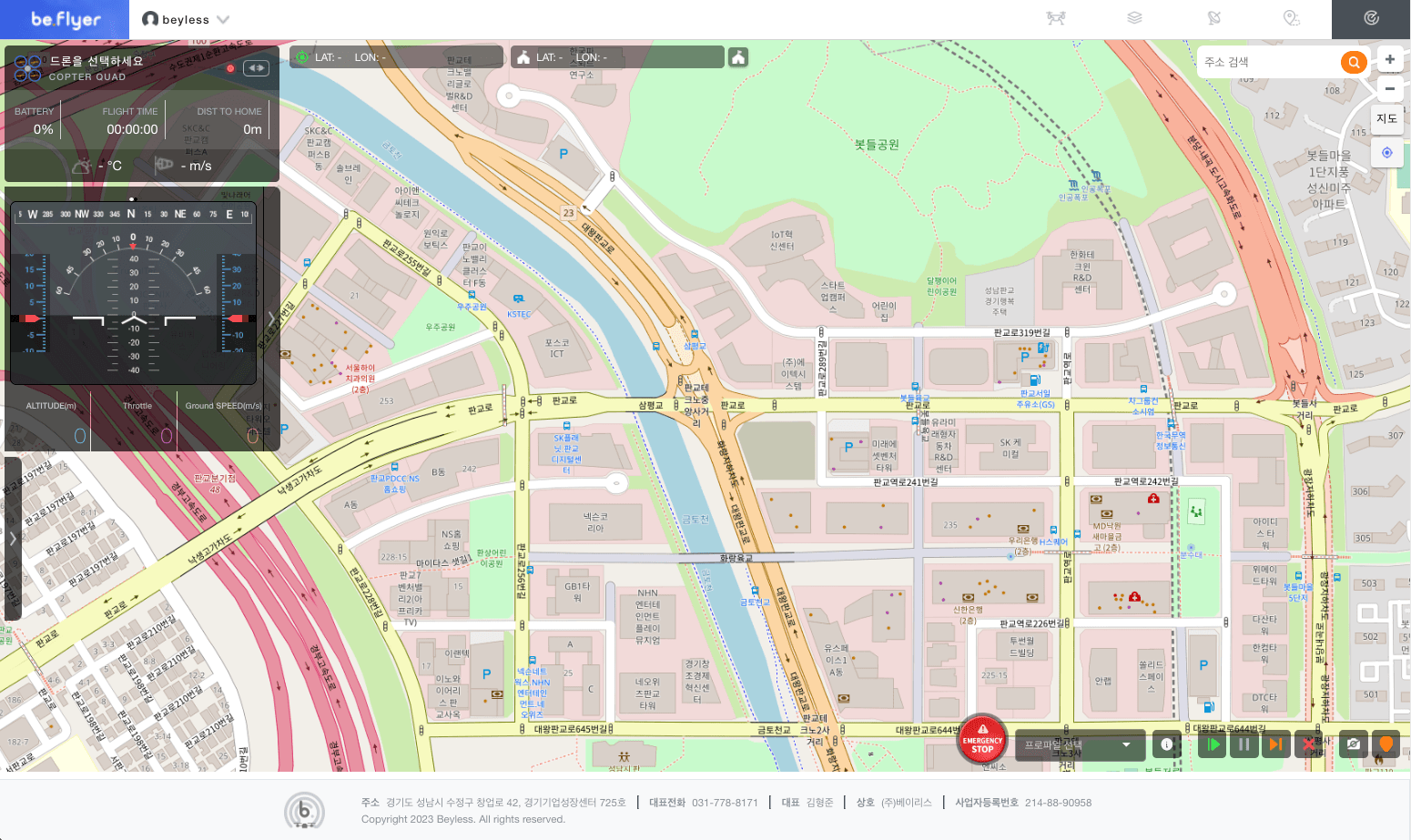Click the orange skip-to-next mission button
Viewport: 1411px width, 840px height.
click(1275, 744)
